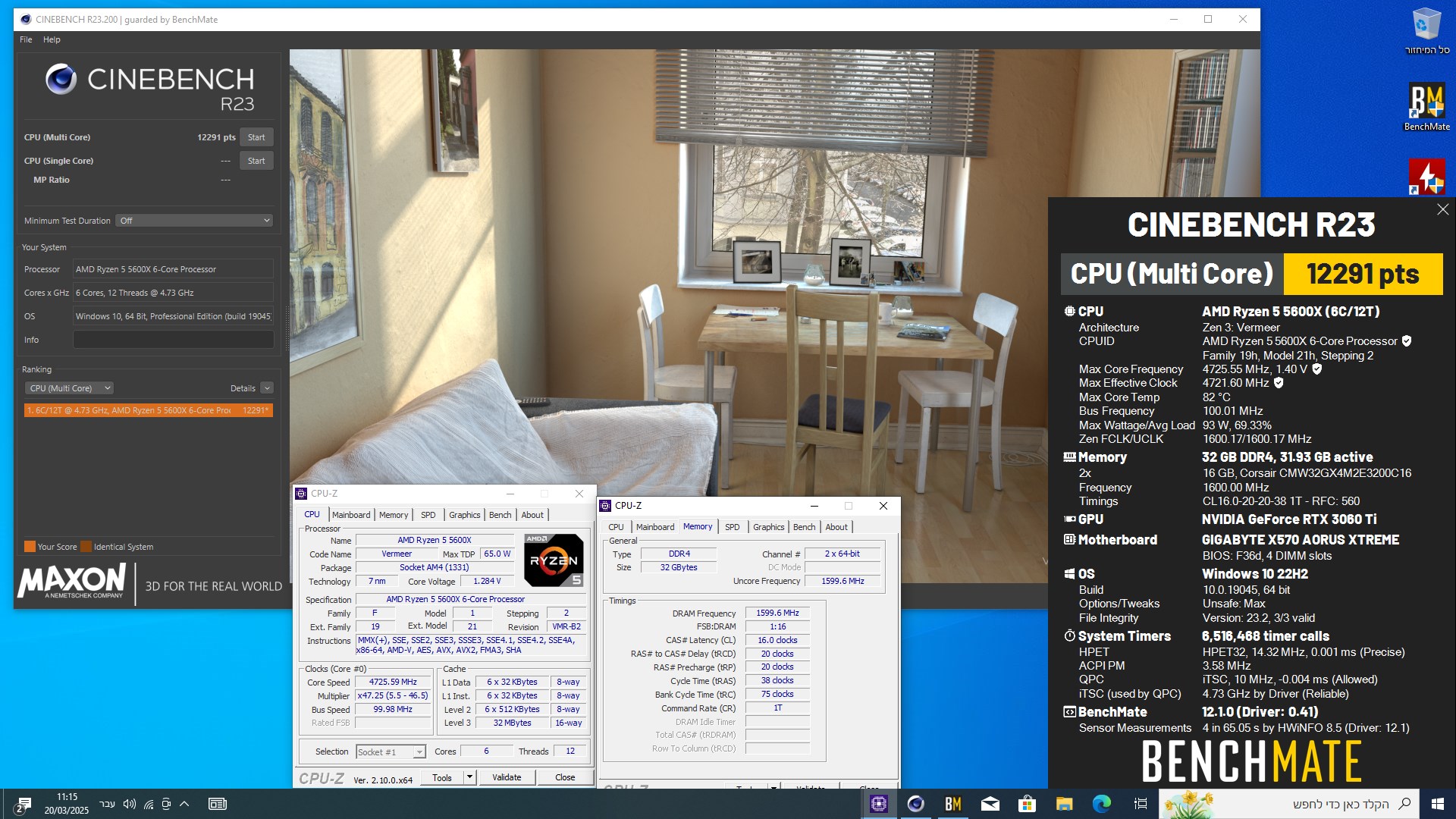Open the Tools dropdown arrow in CPU-Z
Screen dimensions: 1456x819
coord(469,777)
